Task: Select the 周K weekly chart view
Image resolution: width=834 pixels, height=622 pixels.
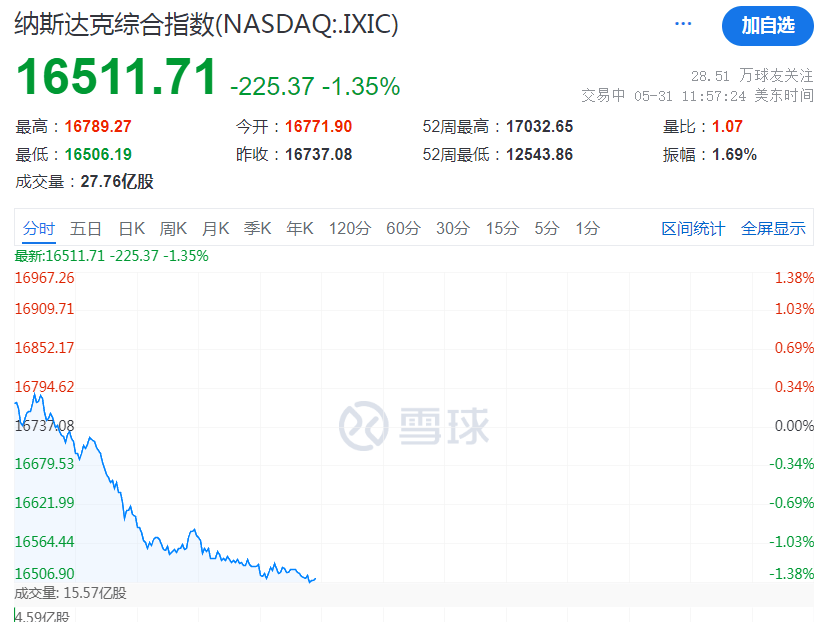Action: (172, 228)
